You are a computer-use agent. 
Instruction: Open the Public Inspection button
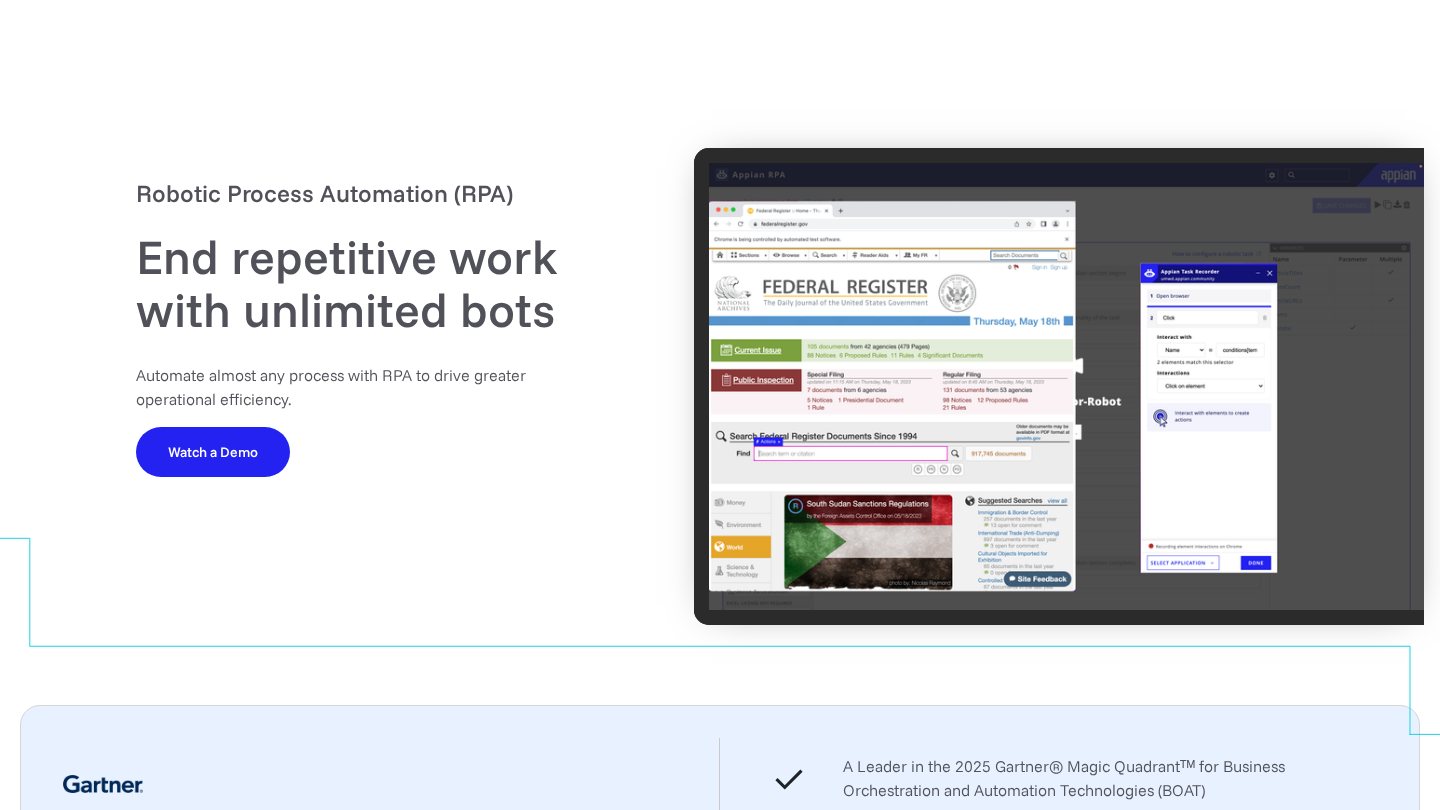tap(756, 380)
